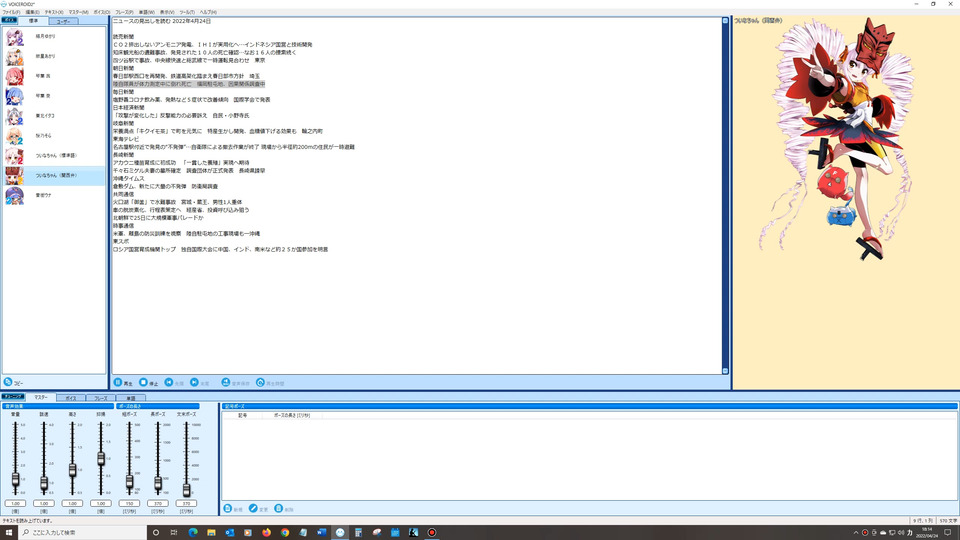Open Firefox from the taskbar
The width and height of the screenshot is (960, 540).
click(266, 533)
